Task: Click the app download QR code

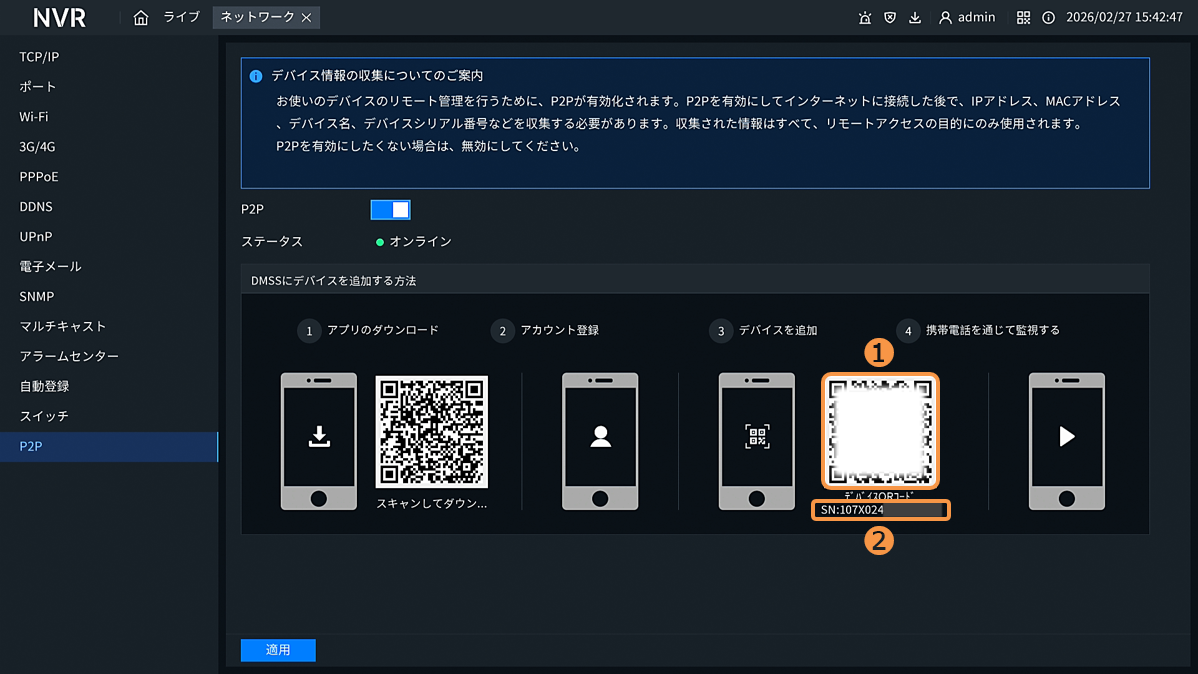Action: (x=431, y=431)
